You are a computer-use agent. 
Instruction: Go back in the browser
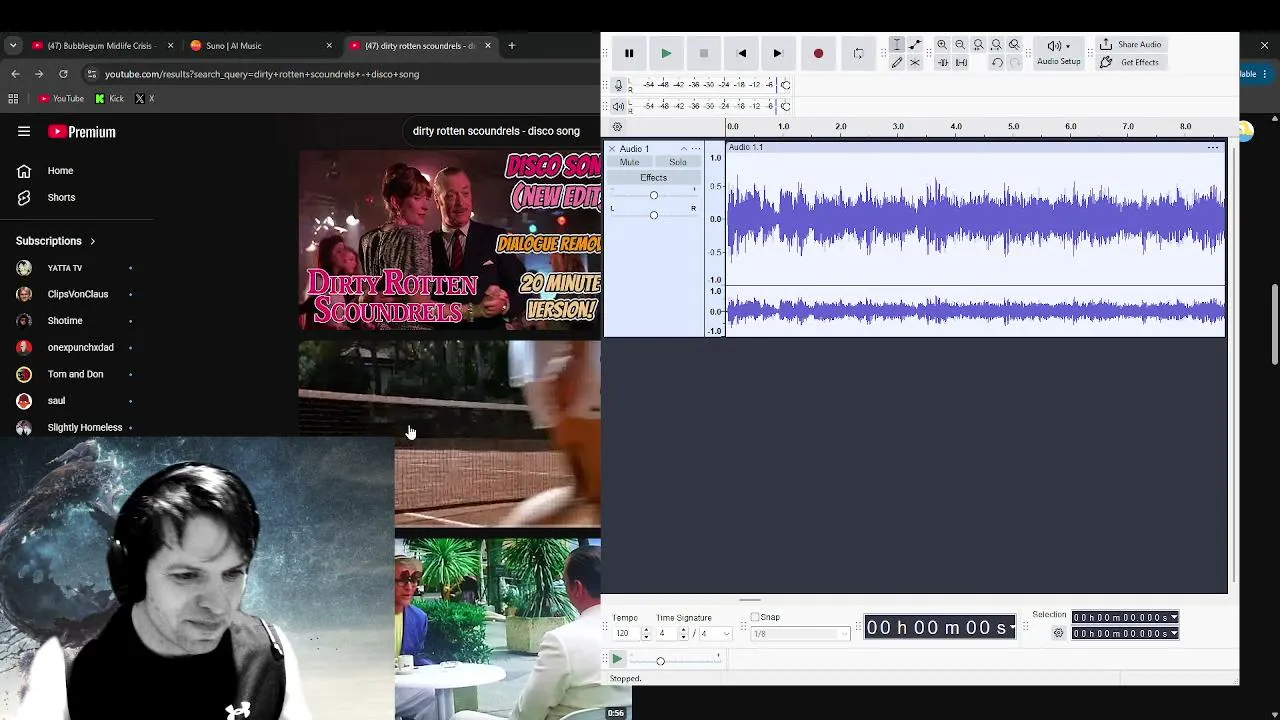point(15,74)
